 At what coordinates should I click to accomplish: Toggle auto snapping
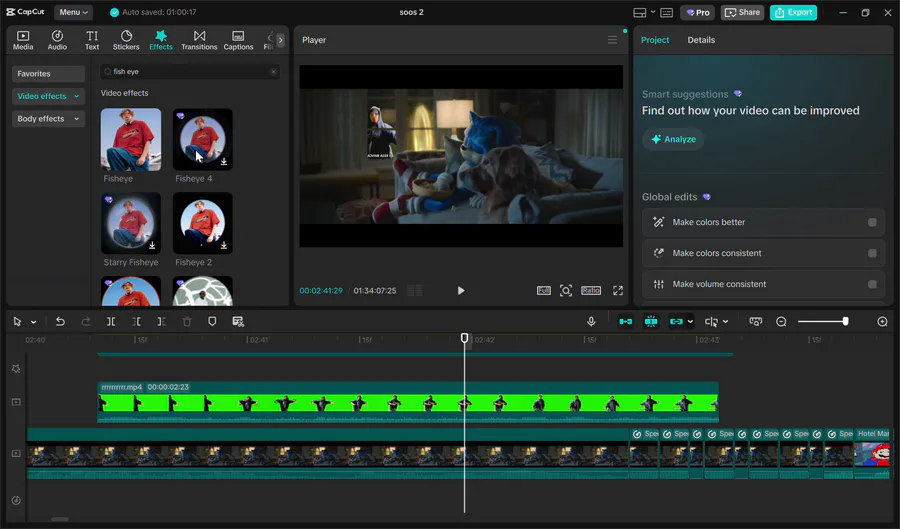(x=651, y=321)
